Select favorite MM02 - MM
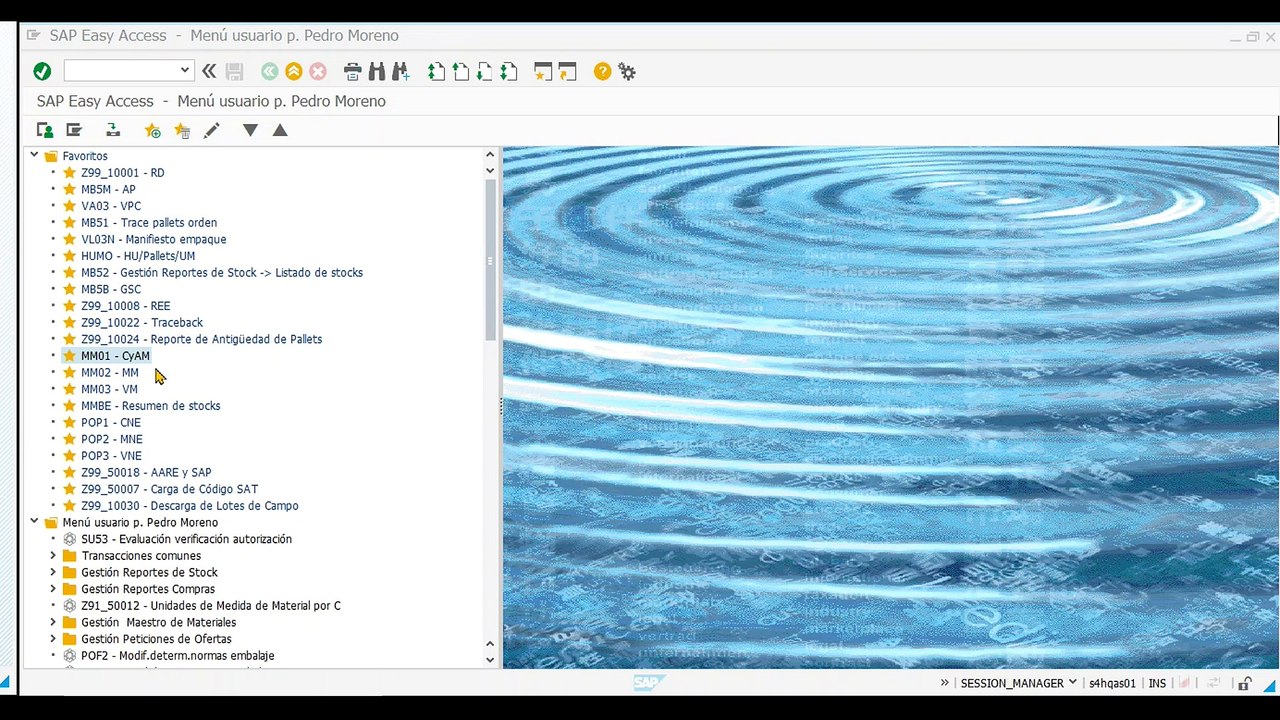This screenshot has width=1280, height=720. (x=110, y=372)
